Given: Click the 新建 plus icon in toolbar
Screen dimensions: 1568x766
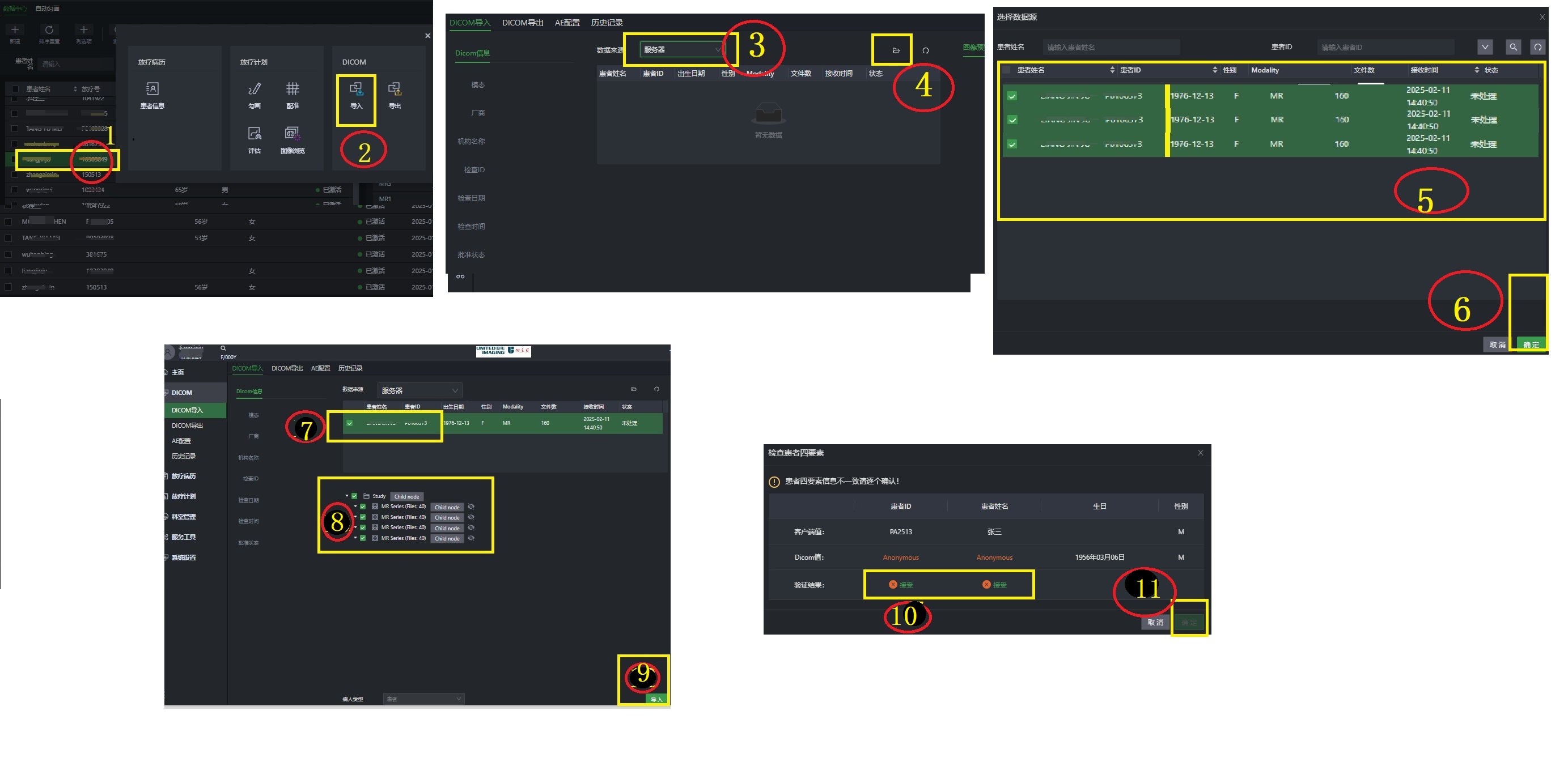Looking at the screenshot, I should (x=15, y=30).
